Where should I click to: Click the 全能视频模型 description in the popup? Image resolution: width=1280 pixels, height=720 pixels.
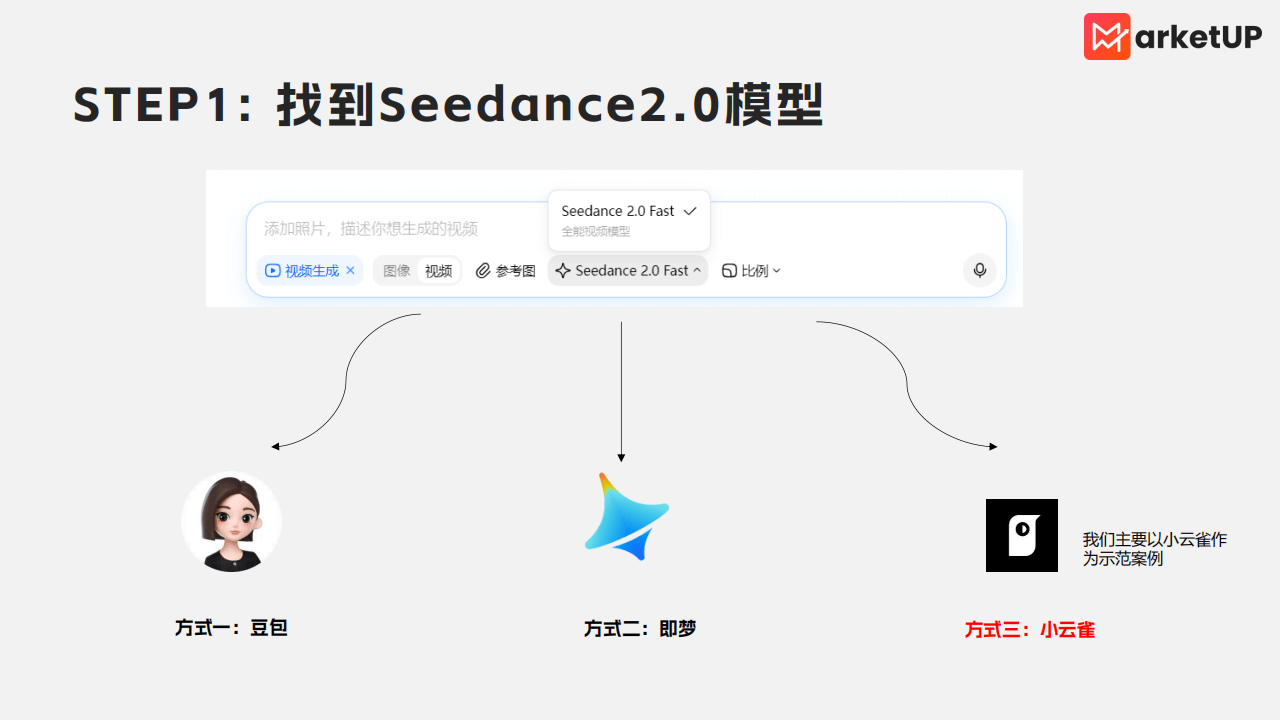[596, 232]
